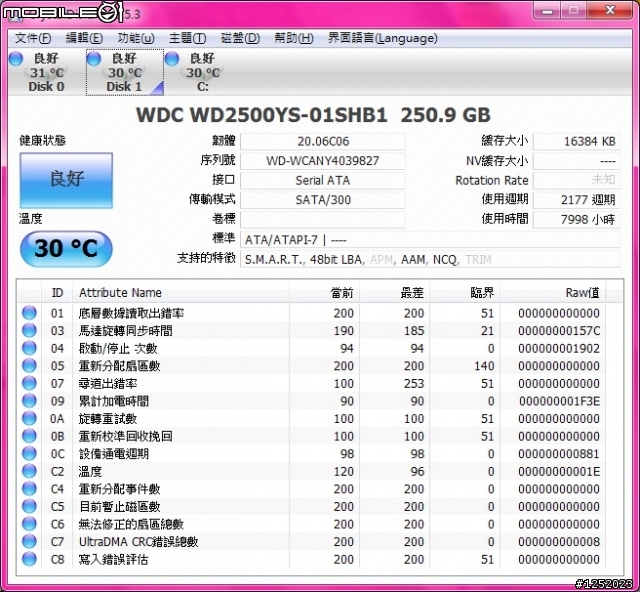Click the power on hours 7998 小時

(x=576, y=220)
